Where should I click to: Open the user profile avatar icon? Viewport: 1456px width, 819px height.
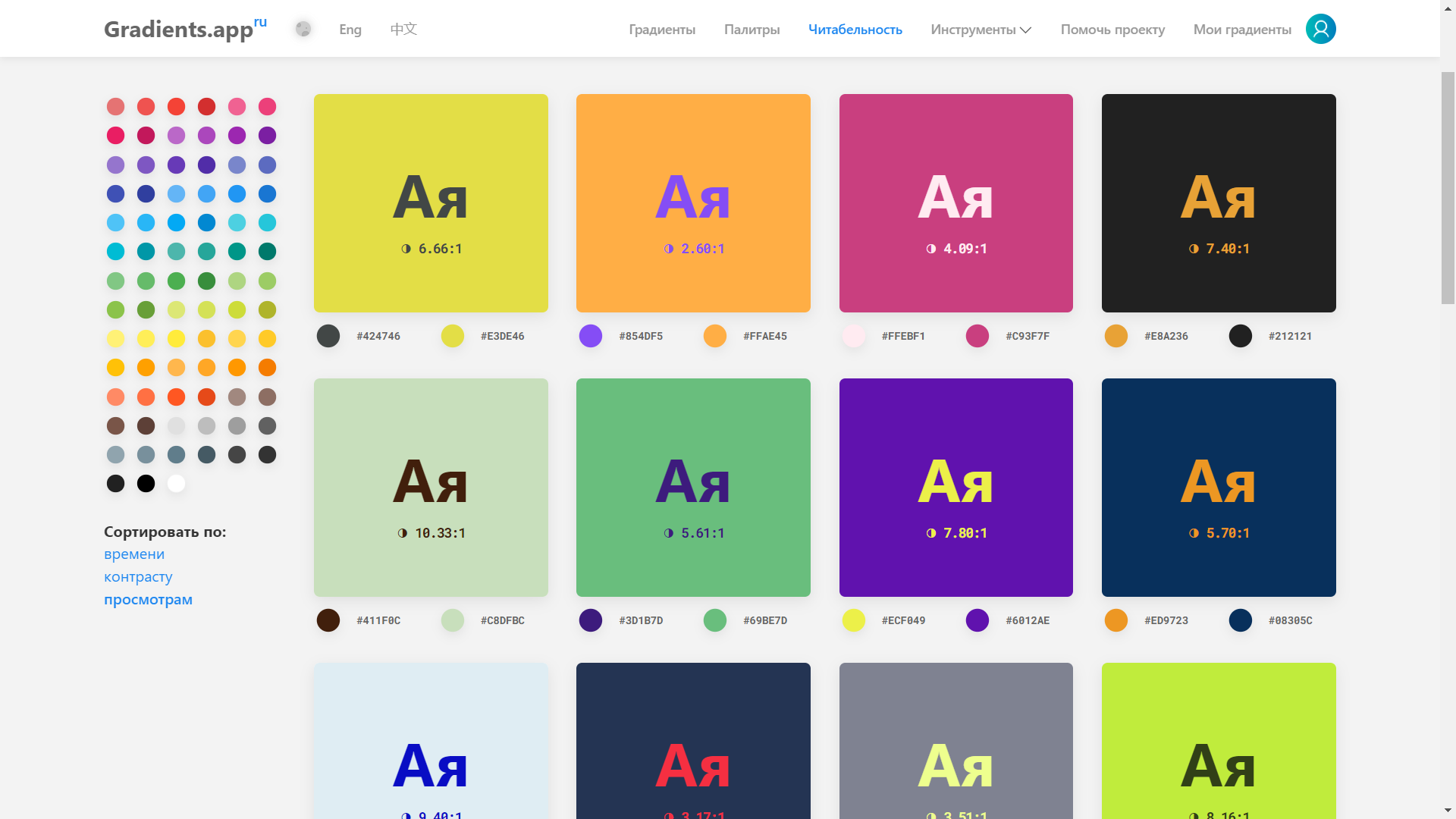pos(1320,29)
